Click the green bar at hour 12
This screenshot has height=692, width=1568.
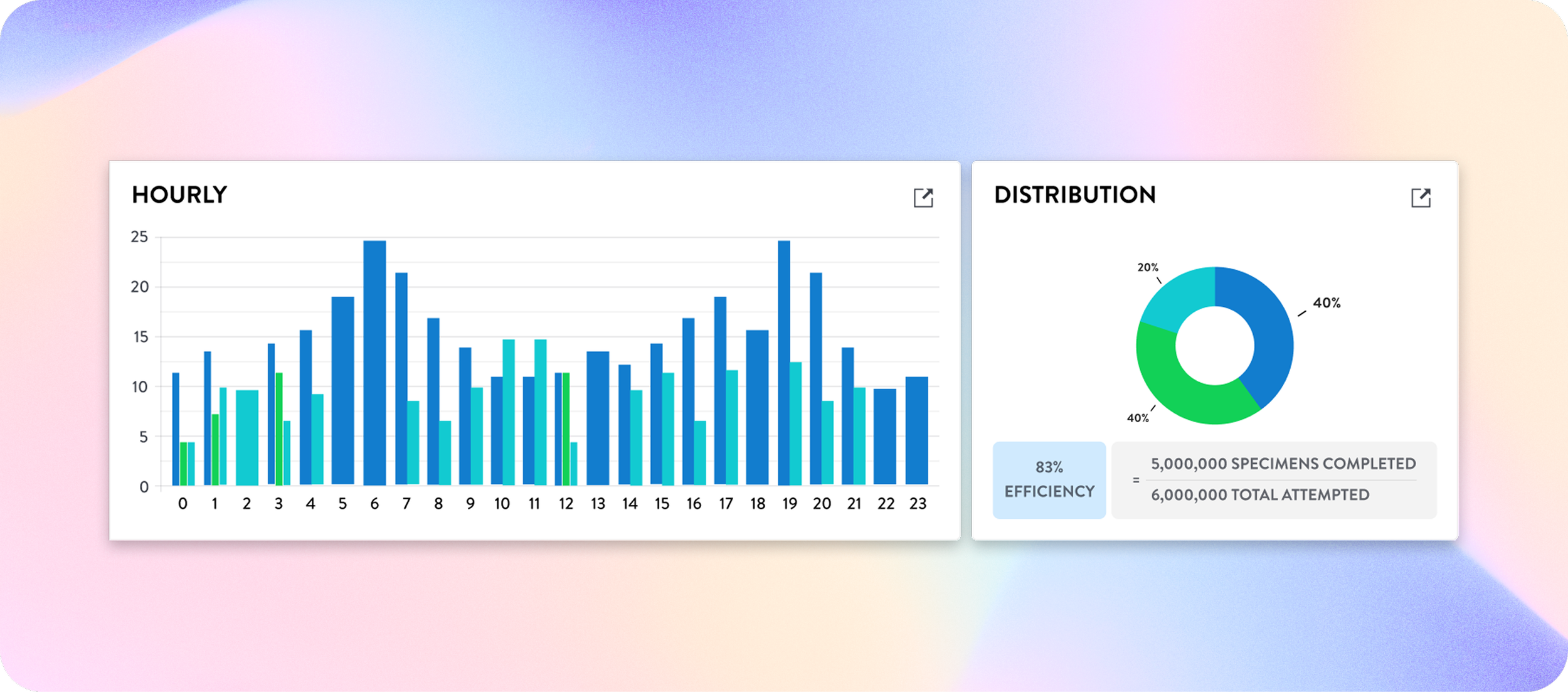point(566,429)
